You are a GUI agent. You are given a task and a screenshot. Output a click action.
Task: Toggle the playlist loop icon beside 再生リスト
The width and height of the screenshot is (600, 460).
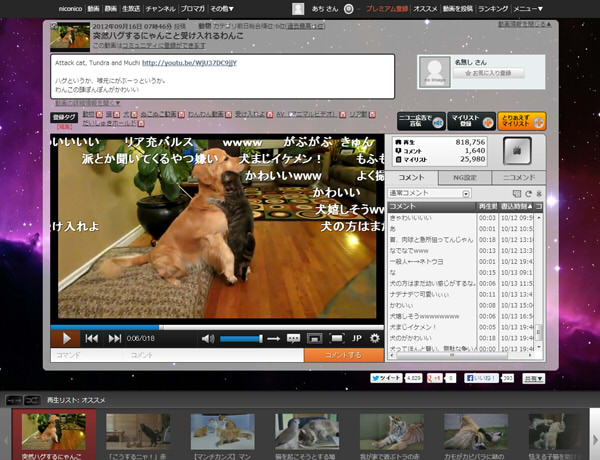32,400
